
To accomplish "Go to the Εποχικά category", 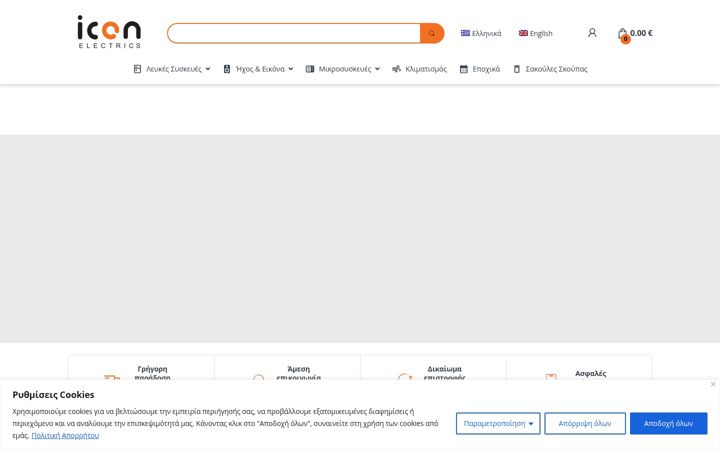I will point(486,69).
